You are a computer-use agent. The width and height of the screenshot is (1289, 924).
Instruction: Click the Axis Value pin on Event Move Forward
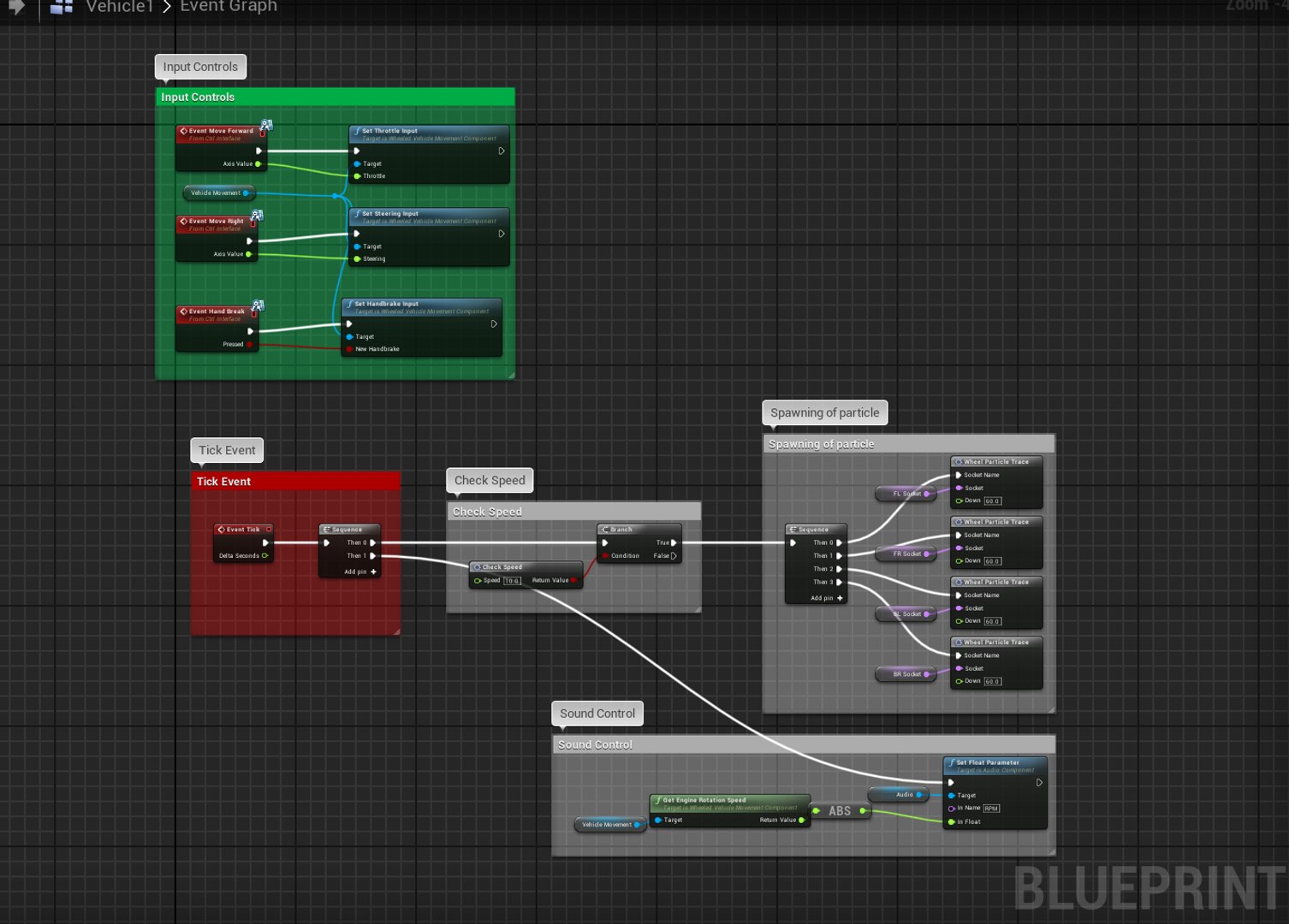click(258, 163)
